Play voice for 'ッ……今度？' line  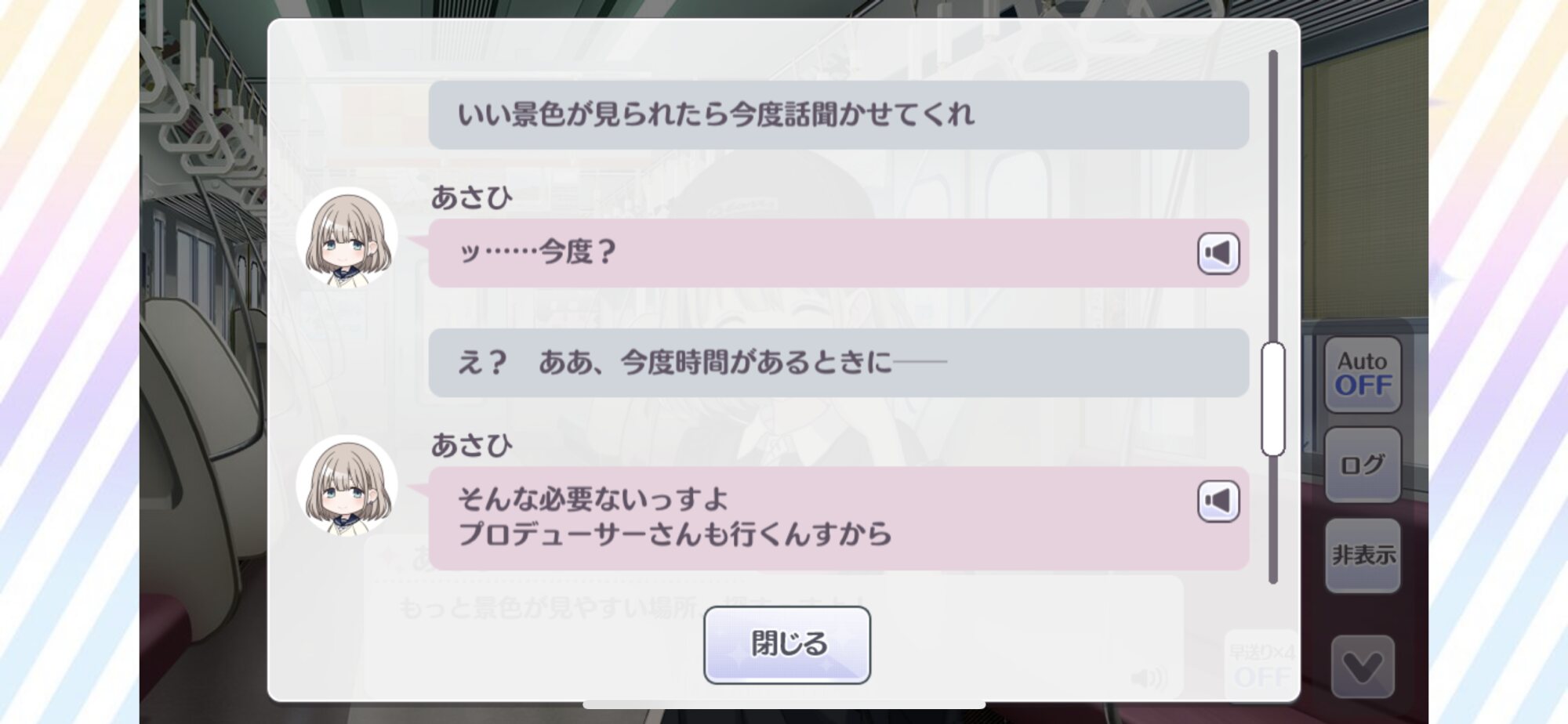(1218, 253)
